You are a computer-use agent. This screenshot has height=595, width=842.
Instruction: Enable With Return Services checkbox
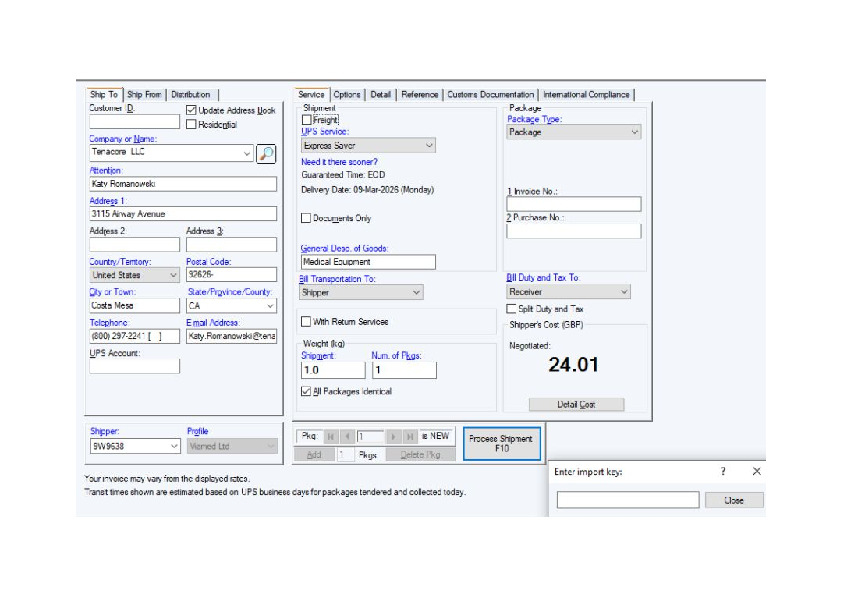point(307,322)
